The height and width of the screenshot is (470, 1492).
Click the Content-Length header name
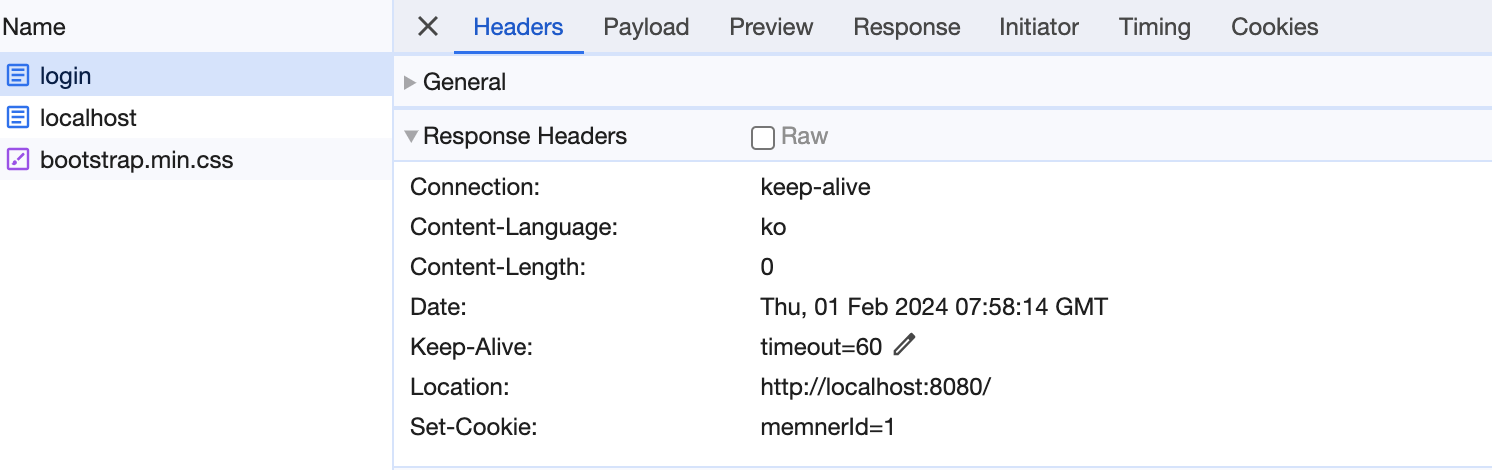click(498, 267)
